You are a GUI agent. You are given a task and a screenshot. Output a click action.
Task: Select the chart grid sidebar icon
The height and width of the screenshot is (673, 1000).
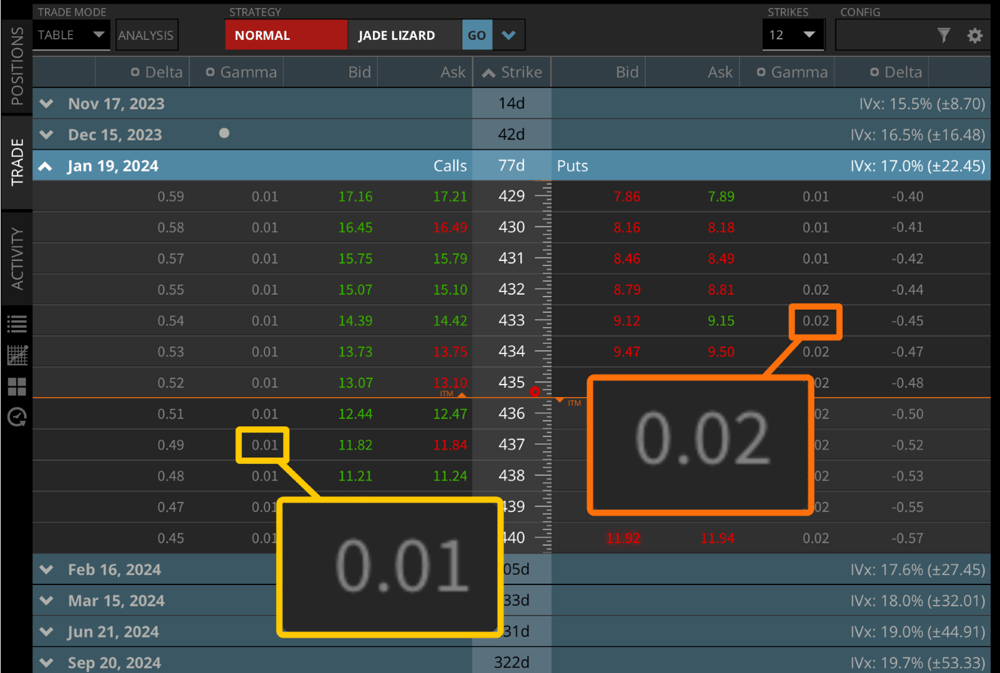pos(17,355)
